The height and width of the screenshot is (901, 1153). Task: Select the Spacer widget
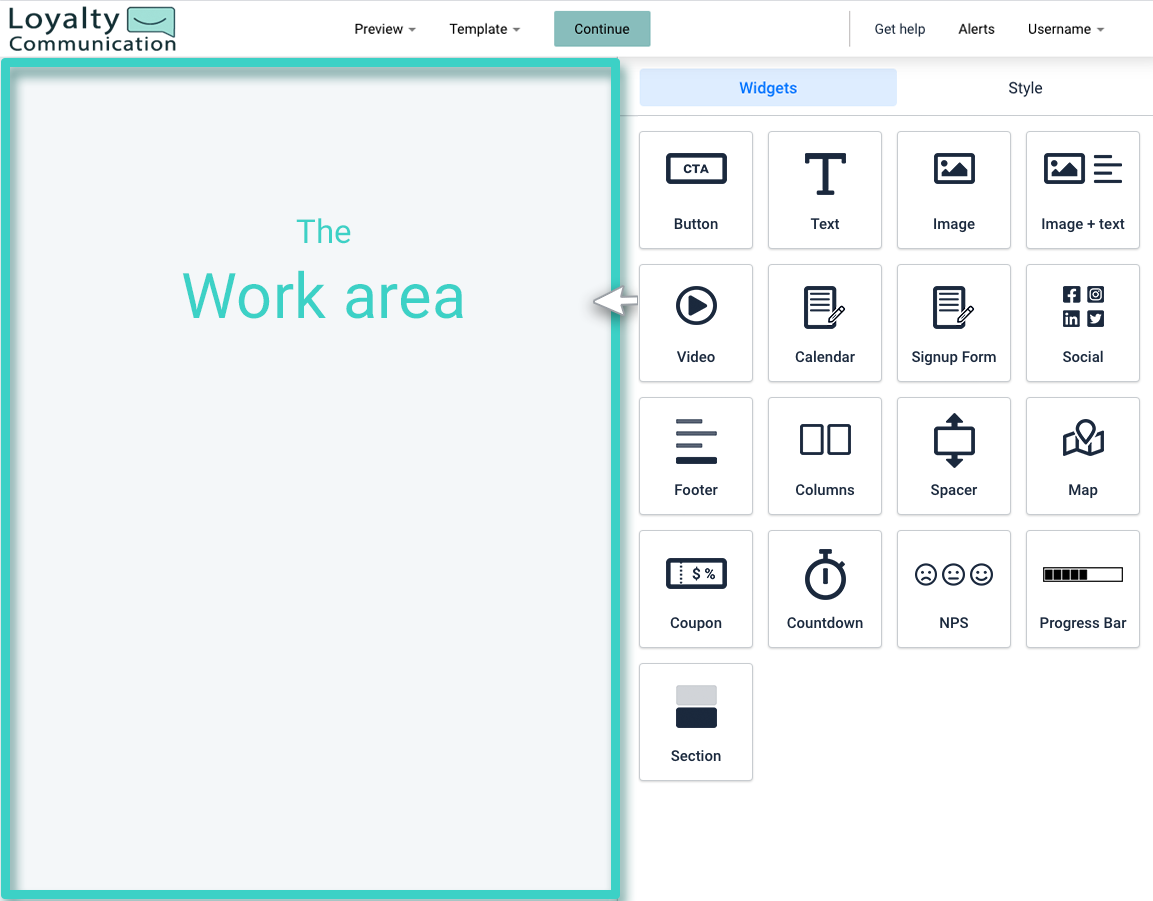click(x=953, y=456)
